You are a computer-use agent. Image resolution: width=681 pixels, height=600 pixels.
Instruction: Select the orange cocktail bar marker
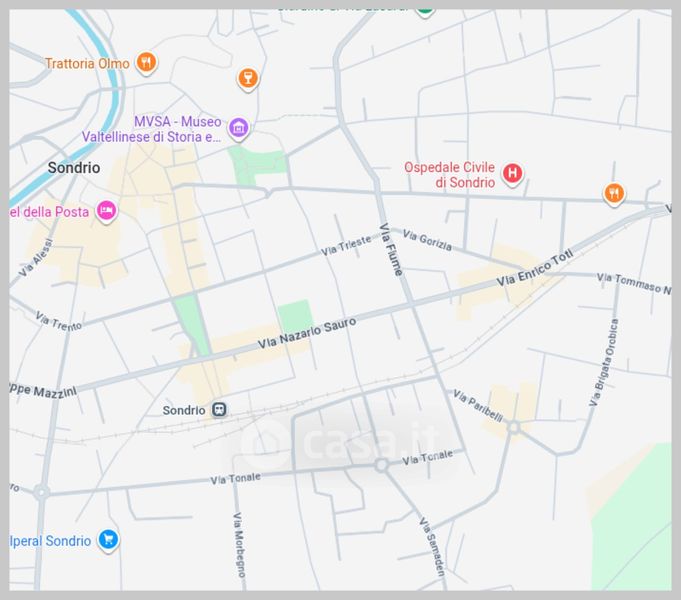(x=248, y=78)
